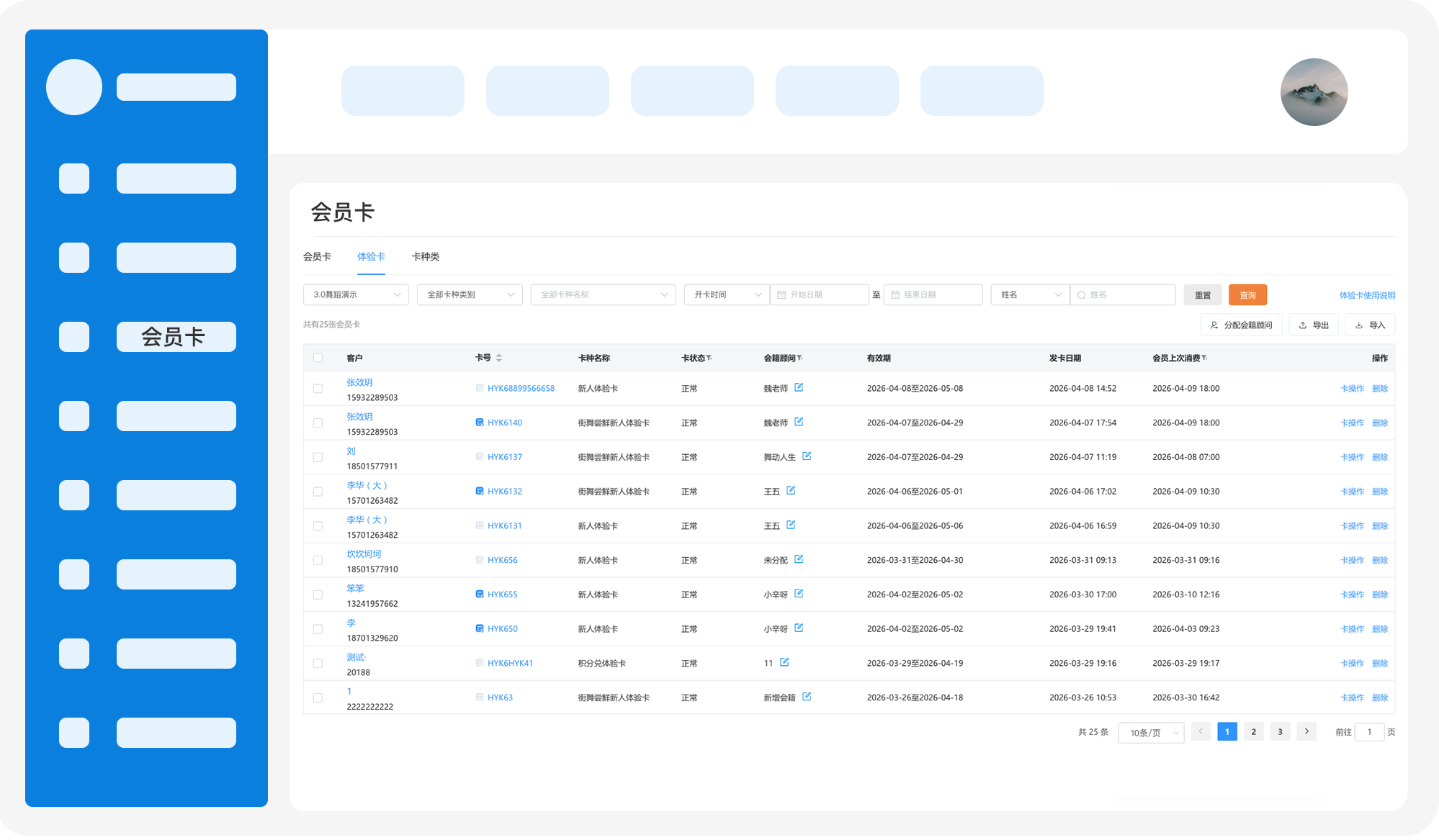The width and height of the screenshot is (1439, 840).
Task: Click the edit advisor icon in the HYK650 row
Action: 799,628
